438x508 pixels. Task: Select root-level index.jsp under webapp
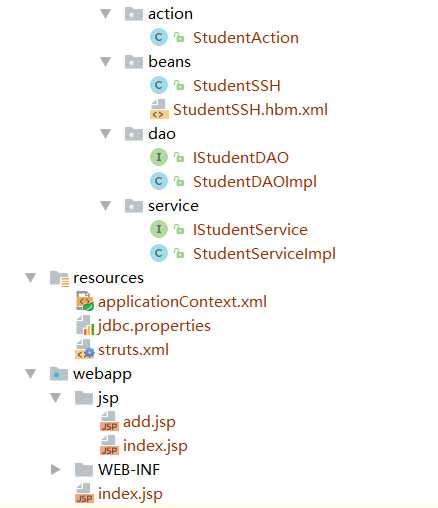click(x=130, y=494)
